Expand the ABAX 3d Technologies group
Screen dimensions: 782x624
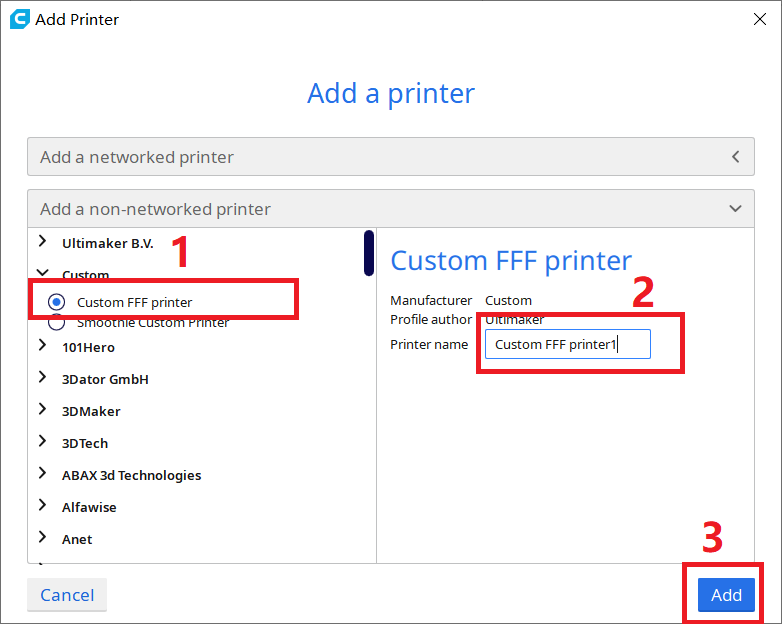coord(43,473)
